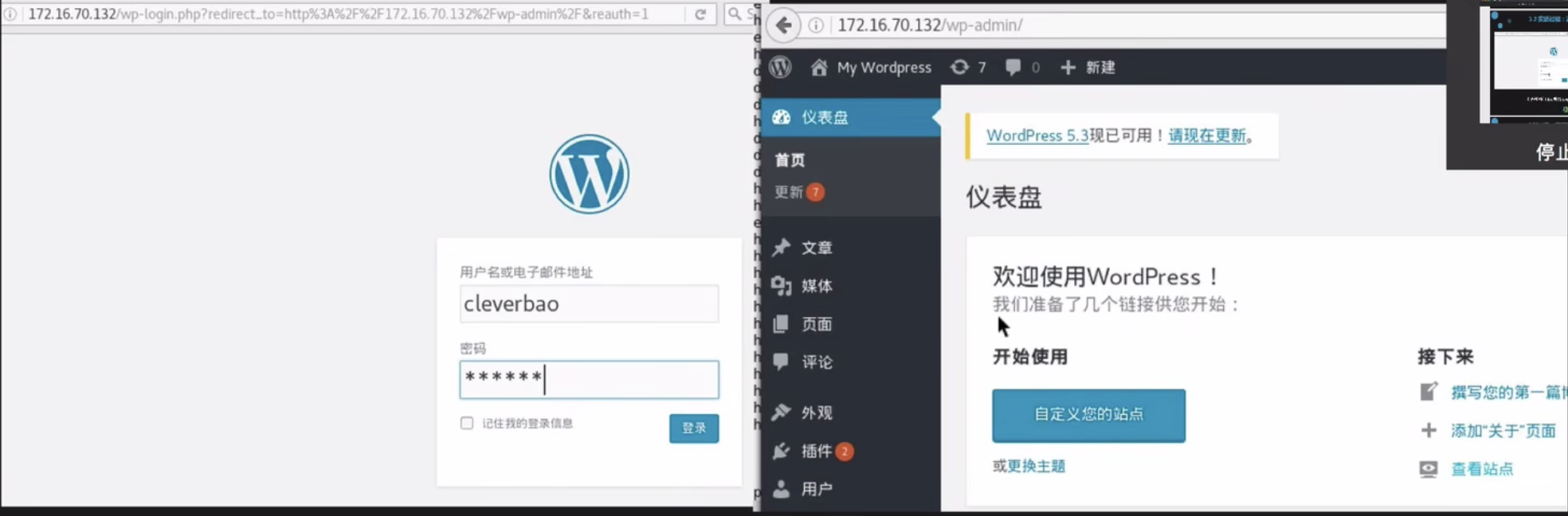The height and width of the screenshot is (516, 1568).
Task: Focus the password field with asterisks
Action: (589, 380)
